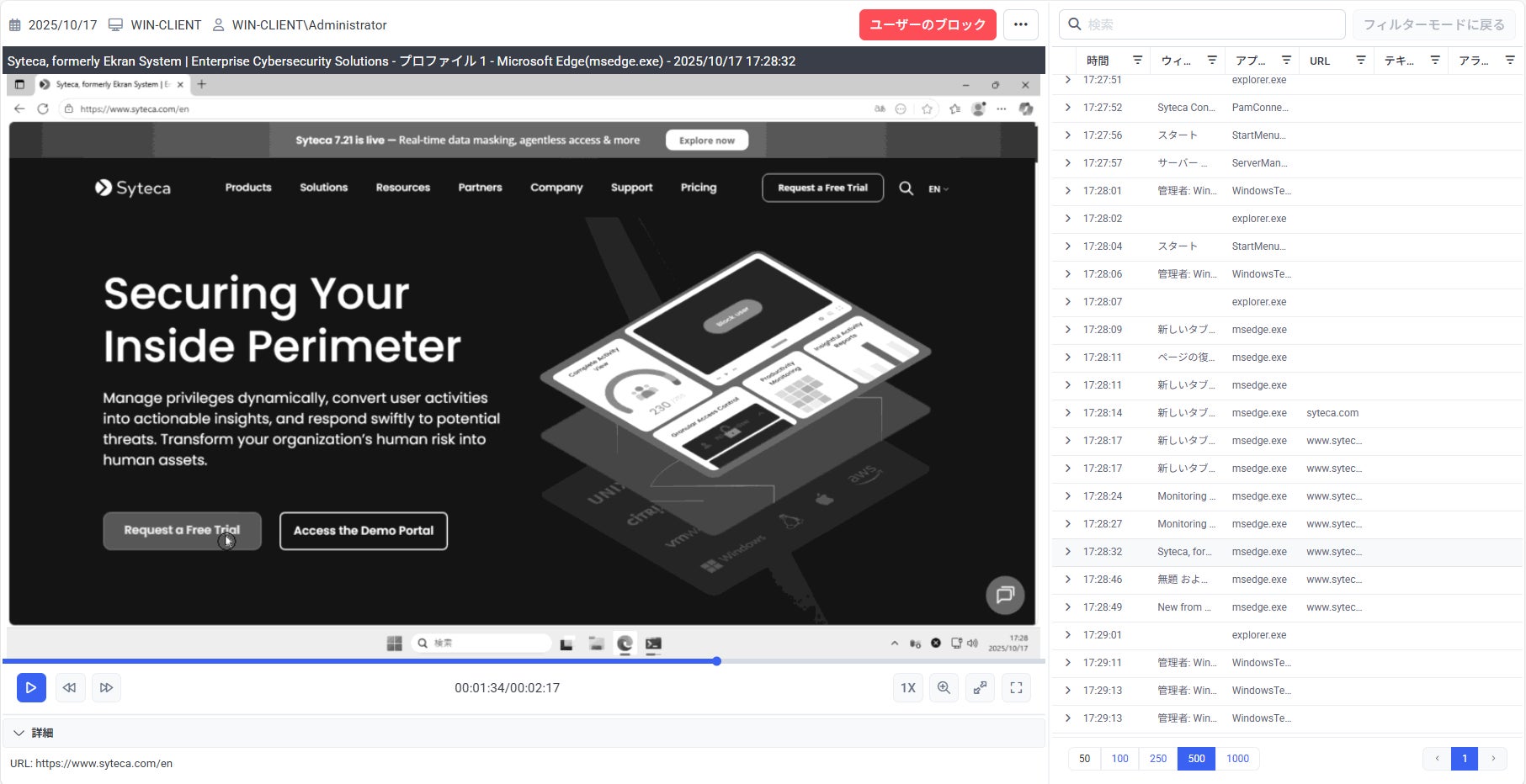Set page size to 1000 records
The image size is (1526, 784).
1237,758
